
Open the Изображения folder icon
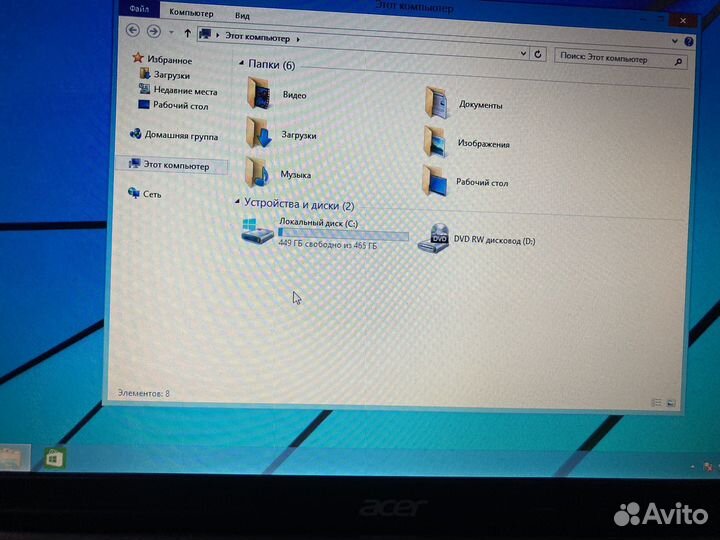tap(434, 141)
